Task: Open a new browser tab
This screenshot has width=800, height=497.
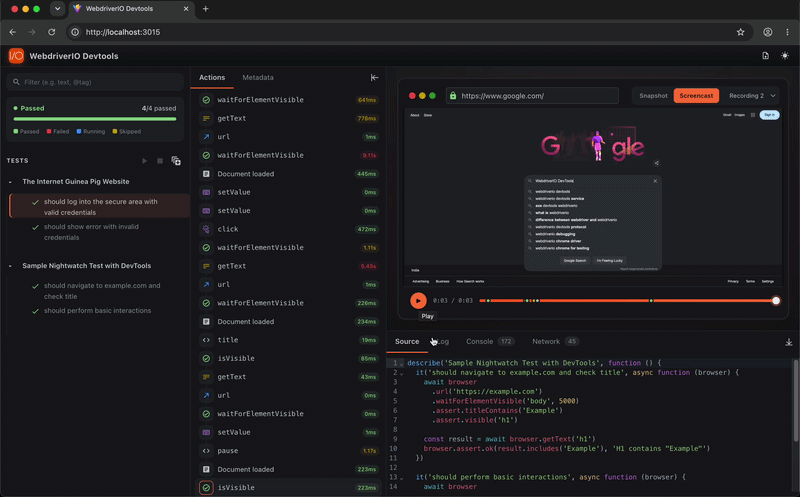Action: 206,9
